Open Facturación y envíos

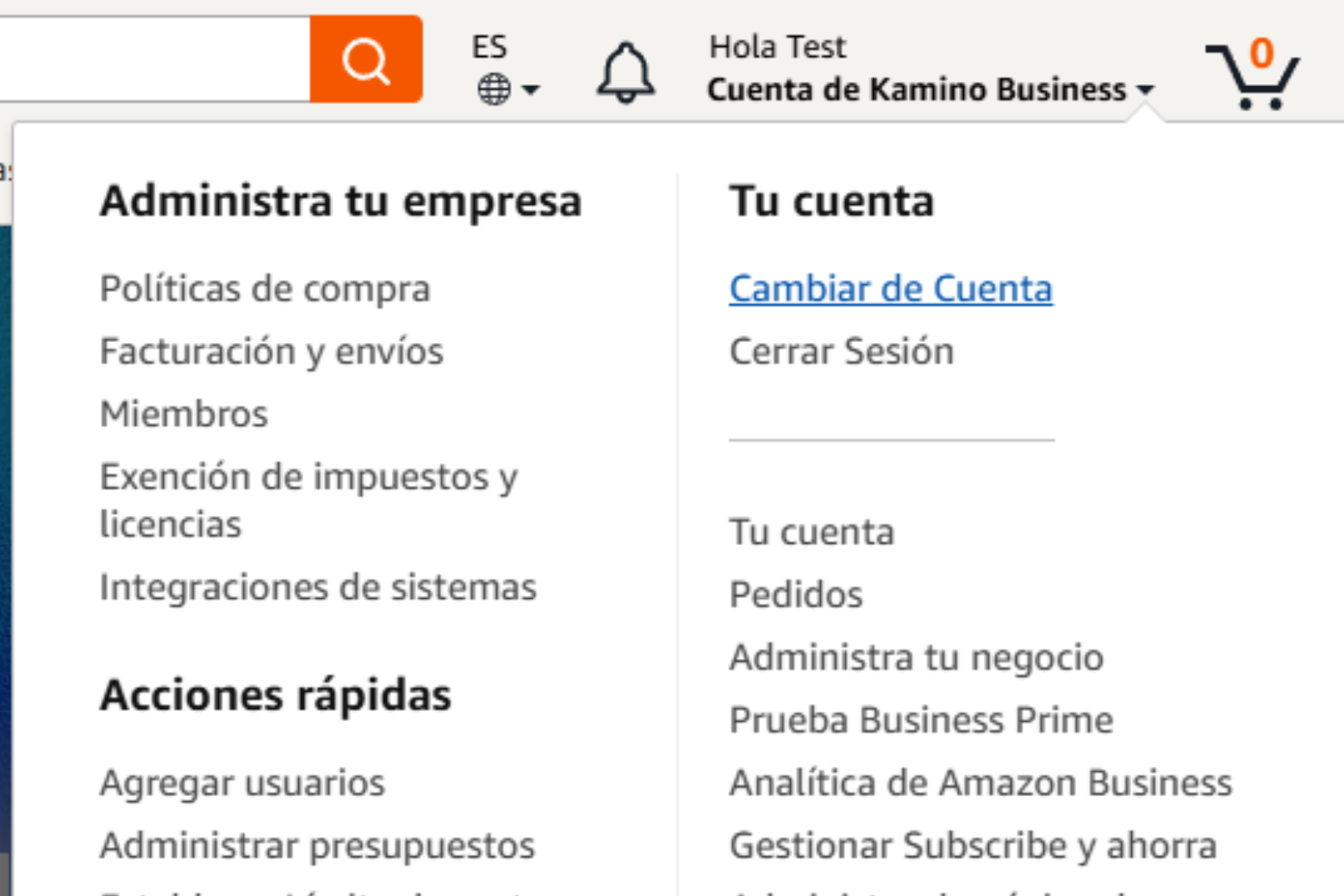(x=271, y=351)
